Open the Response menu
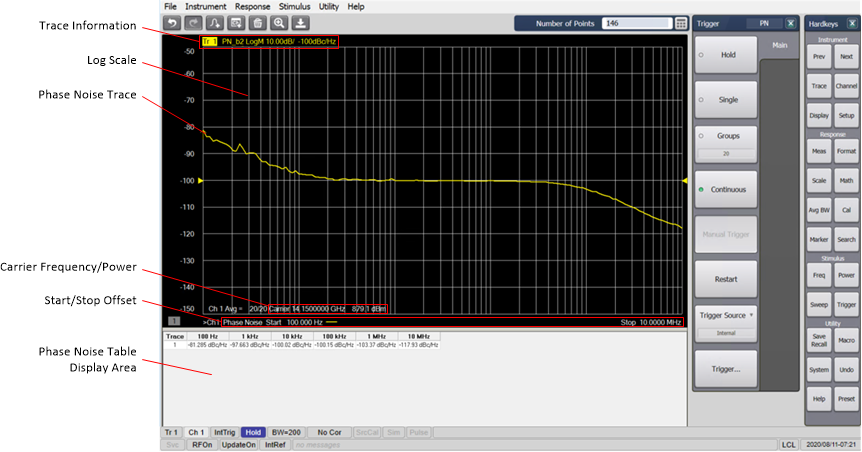Image resolution: width=862 pixels, height=452 pixels. click(252, 6)
